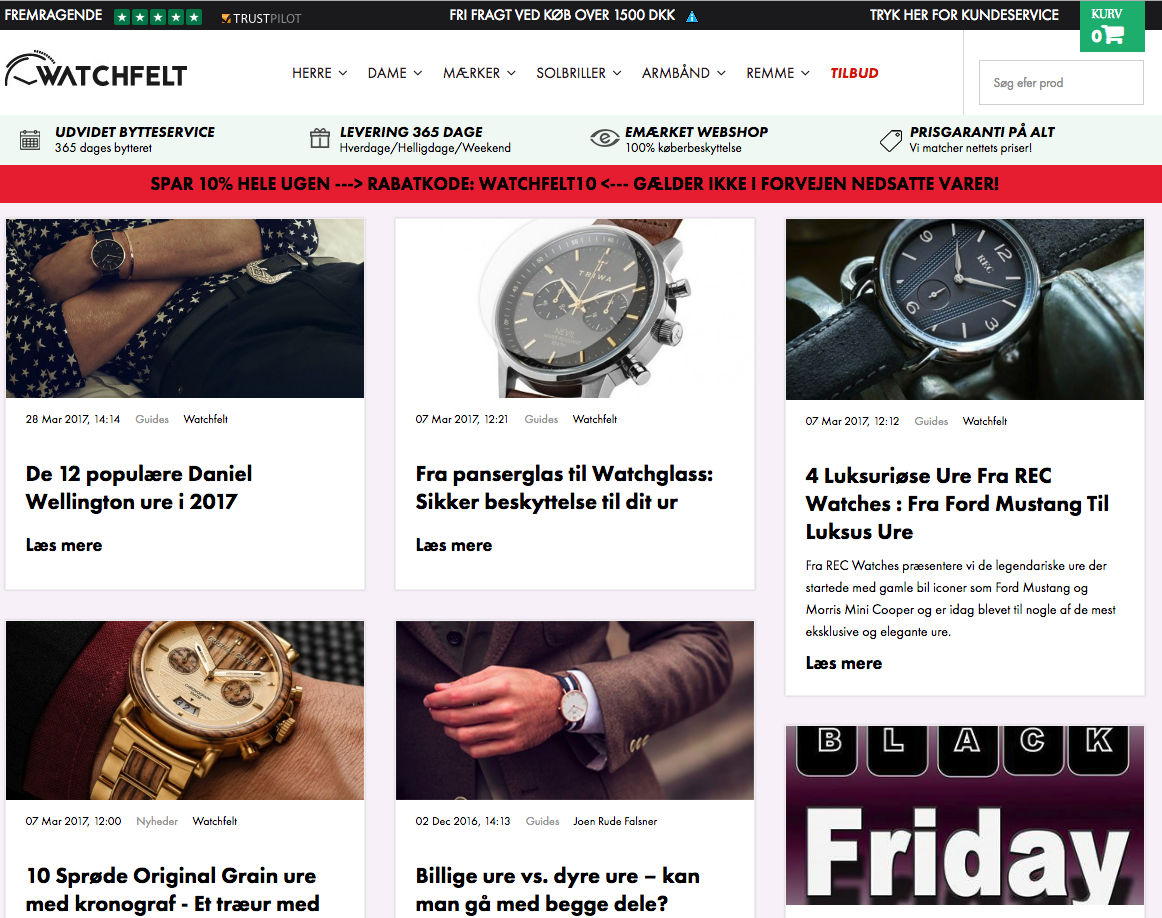Open the Armbånd menu

[683, 73]
